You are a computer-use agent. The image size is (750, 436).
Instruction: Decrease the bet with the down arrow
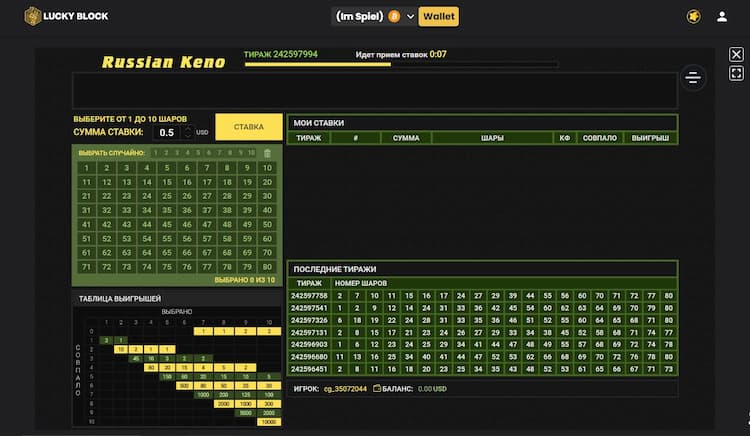click(x=188, y=136)
